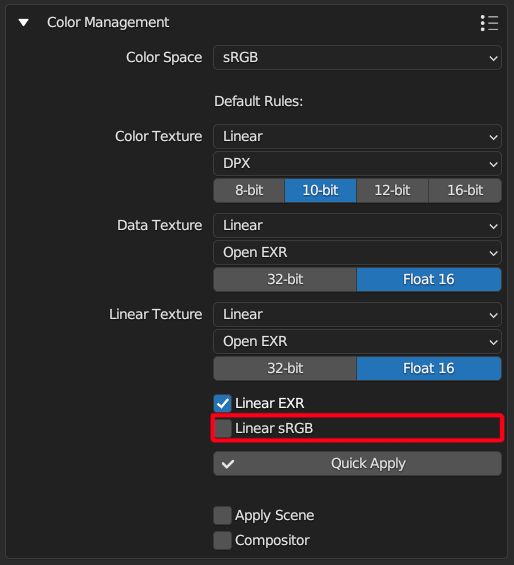Screen dimensions: 514x565
Task: Uncheck the Linear EXR checkbox
Action: pyautogui.click(x=222, y=404)
